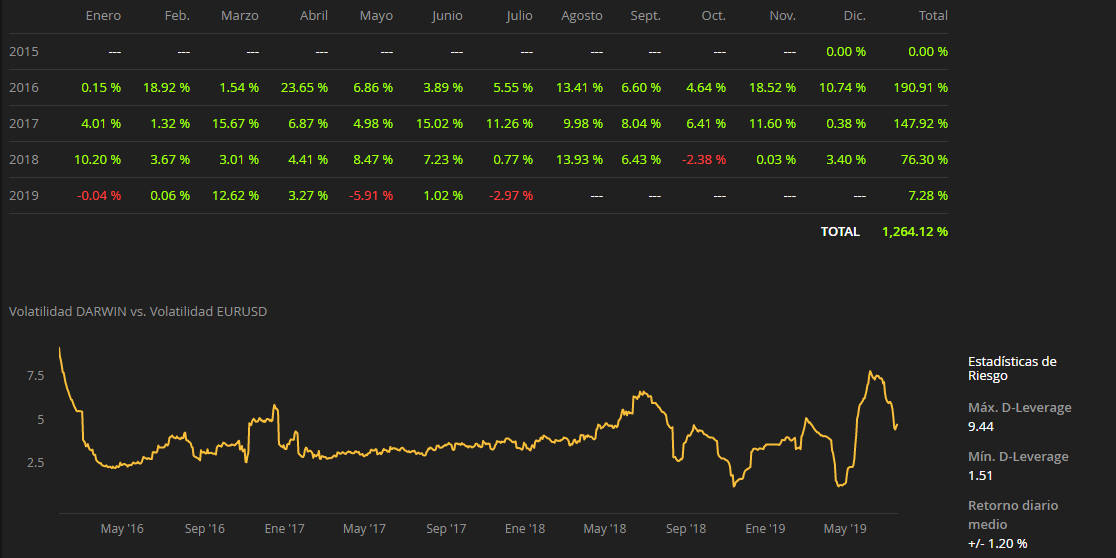This screenshot has height=558, width=1116.
Task: Click the 2017 Julio value 11.26 %
Action: (x=510, y=124)
